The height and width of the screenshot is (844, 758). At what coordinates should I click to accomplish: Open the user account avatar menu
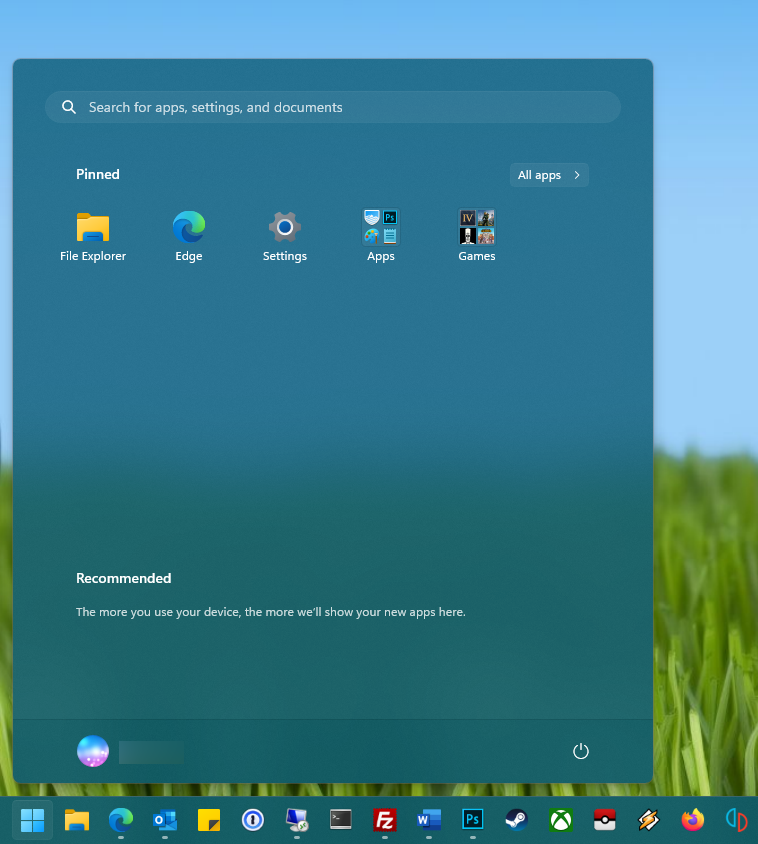93,751
